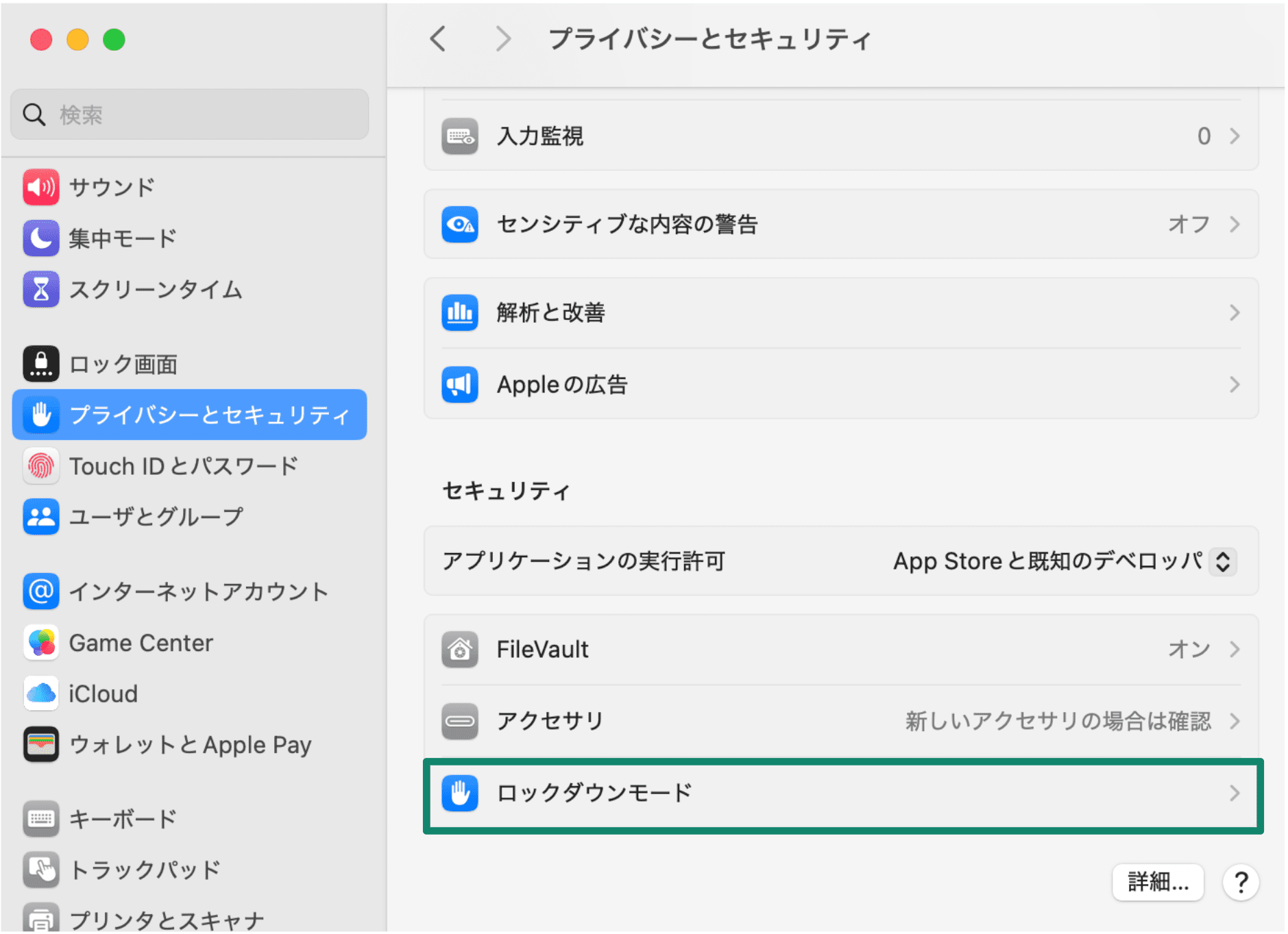The width and height of the screenshot is (1288, 934).
Task: Click the FileVault house icon
Action: (x=459, y=649)
